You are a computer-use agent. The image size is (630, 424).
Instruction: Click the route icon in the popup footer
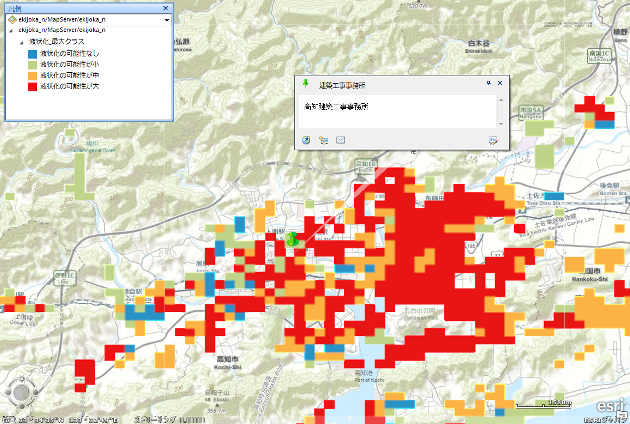pos(323,140)
